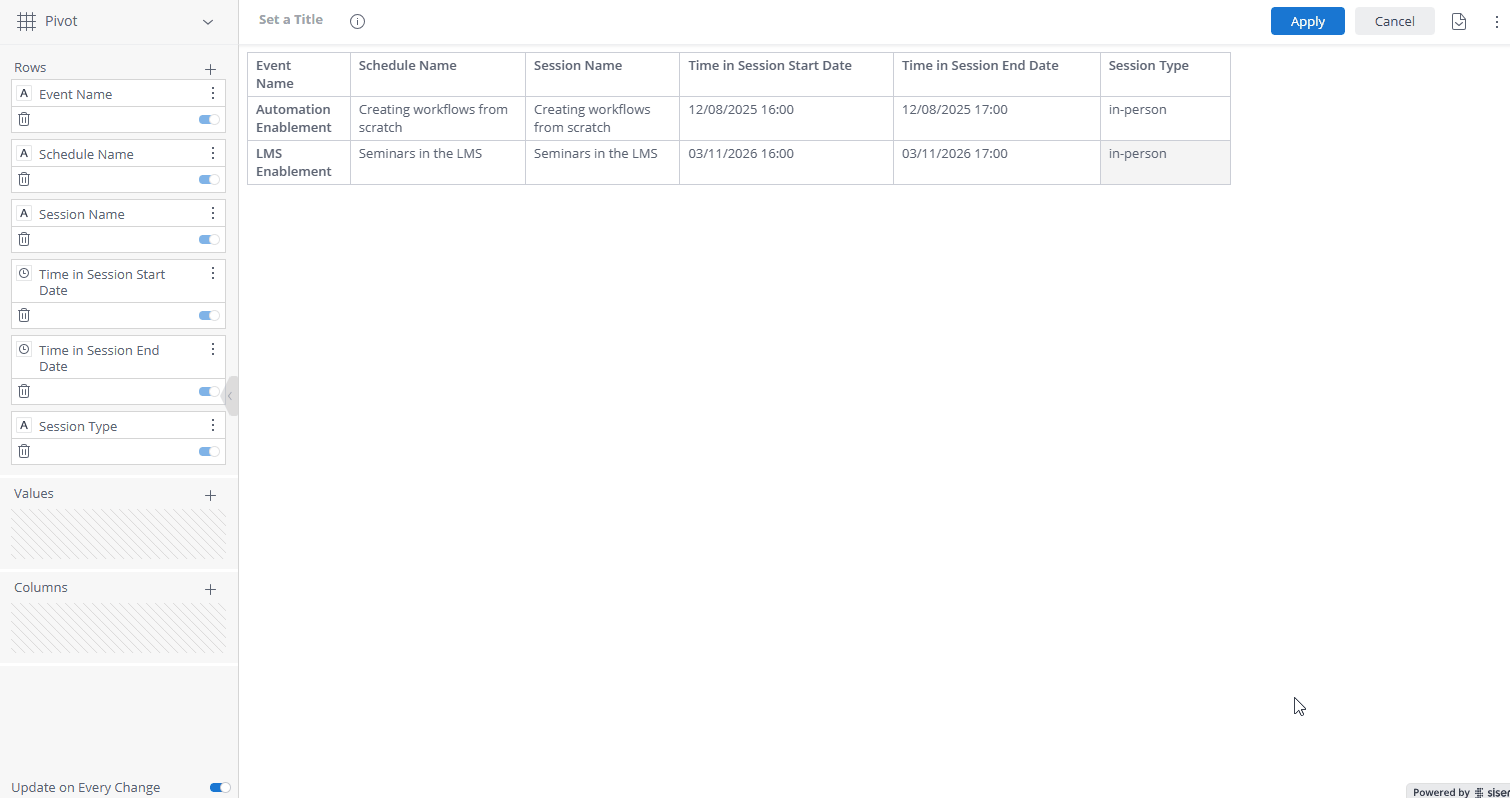Add a new field to Rows with plus icon

point(210,68)
